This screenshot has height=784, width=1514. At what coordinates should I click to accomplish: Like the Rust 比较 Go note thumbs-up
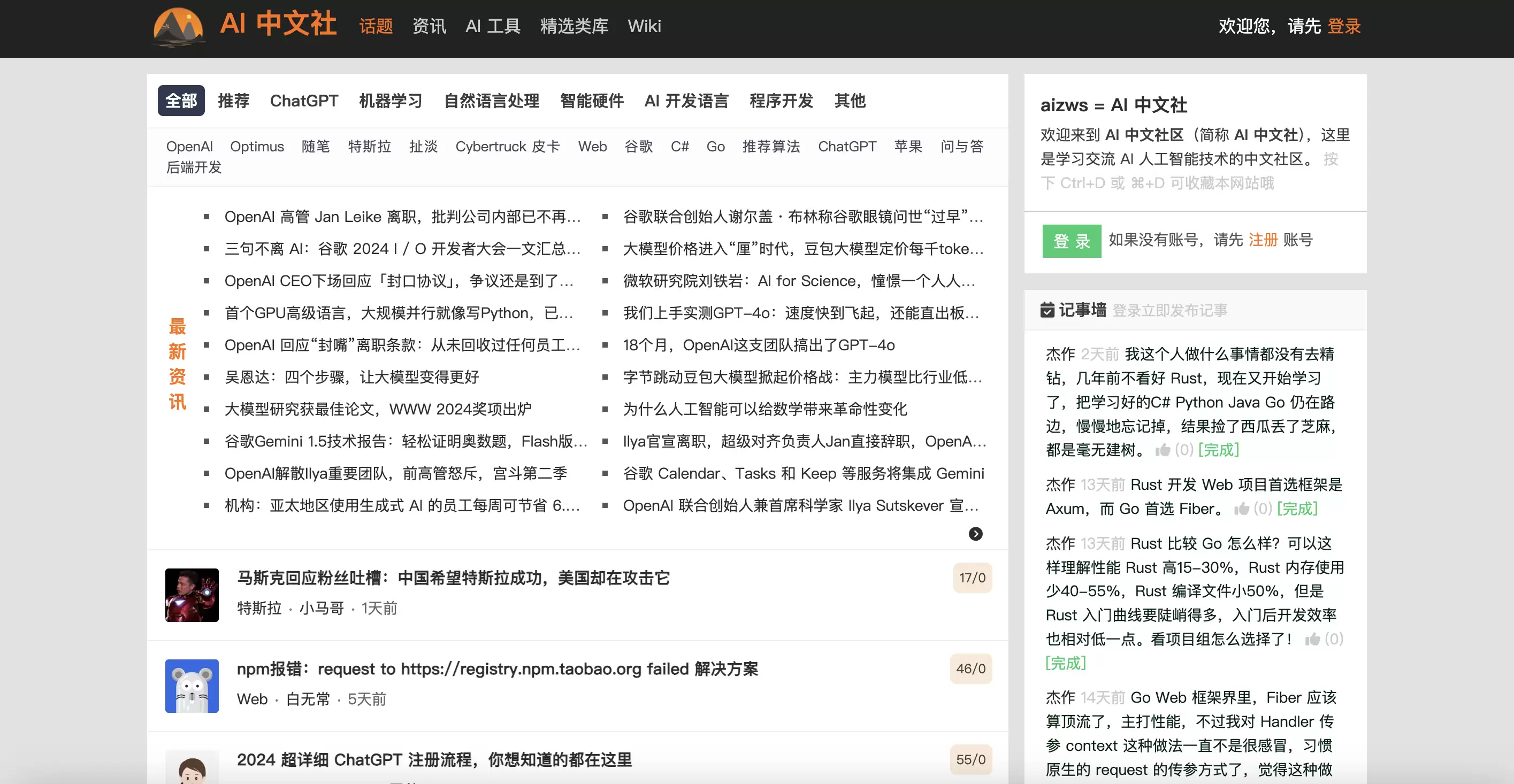[1312, 640]
